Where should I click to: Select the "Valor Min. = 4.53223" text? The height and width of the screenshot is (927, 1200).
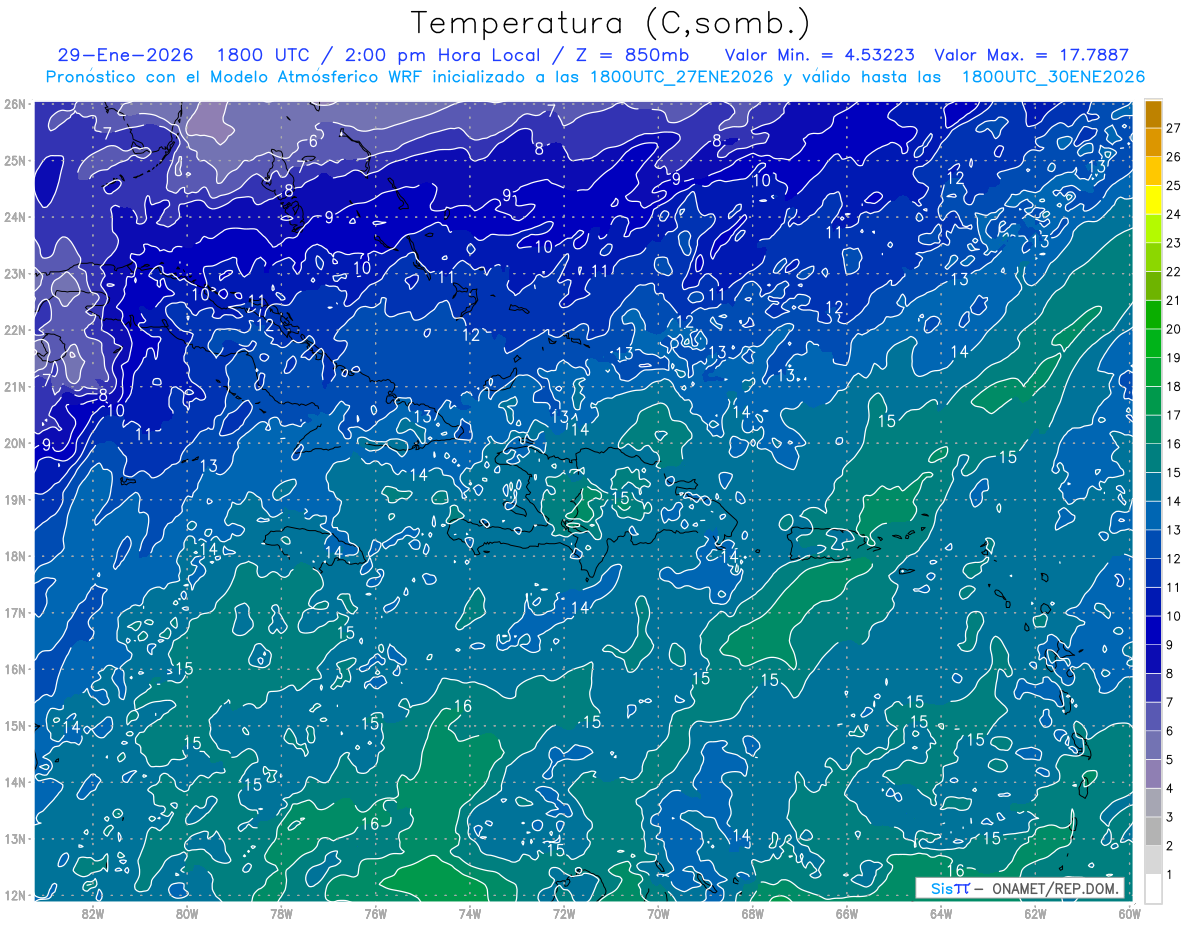click(x=820, y=55)
